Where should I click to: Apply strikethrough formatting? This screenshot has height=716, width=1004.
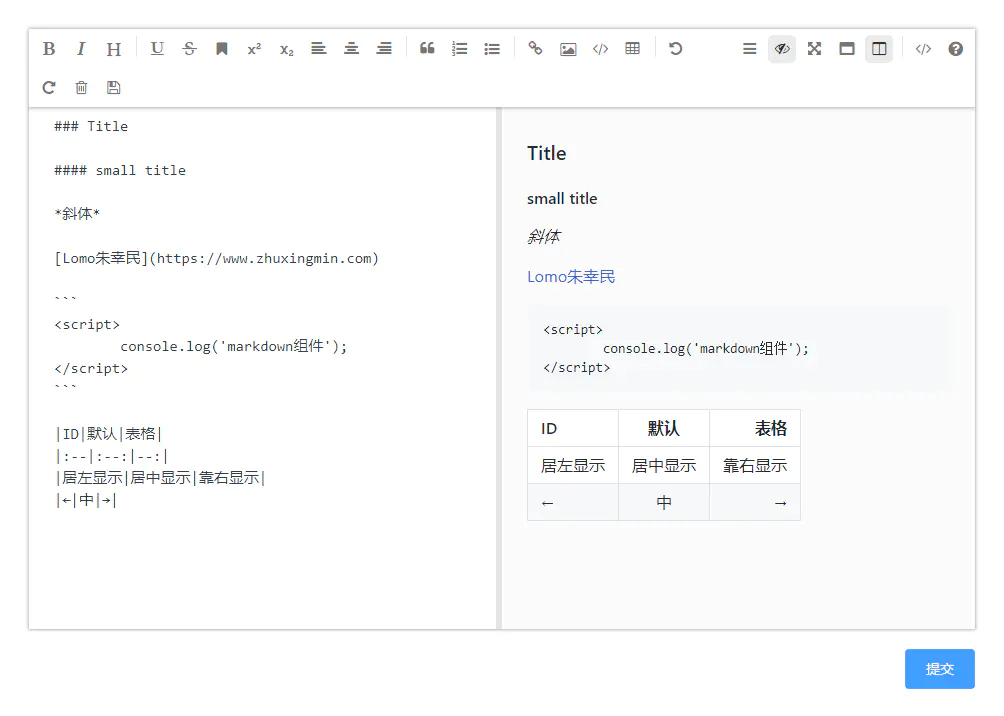click(x=190, y=49)
